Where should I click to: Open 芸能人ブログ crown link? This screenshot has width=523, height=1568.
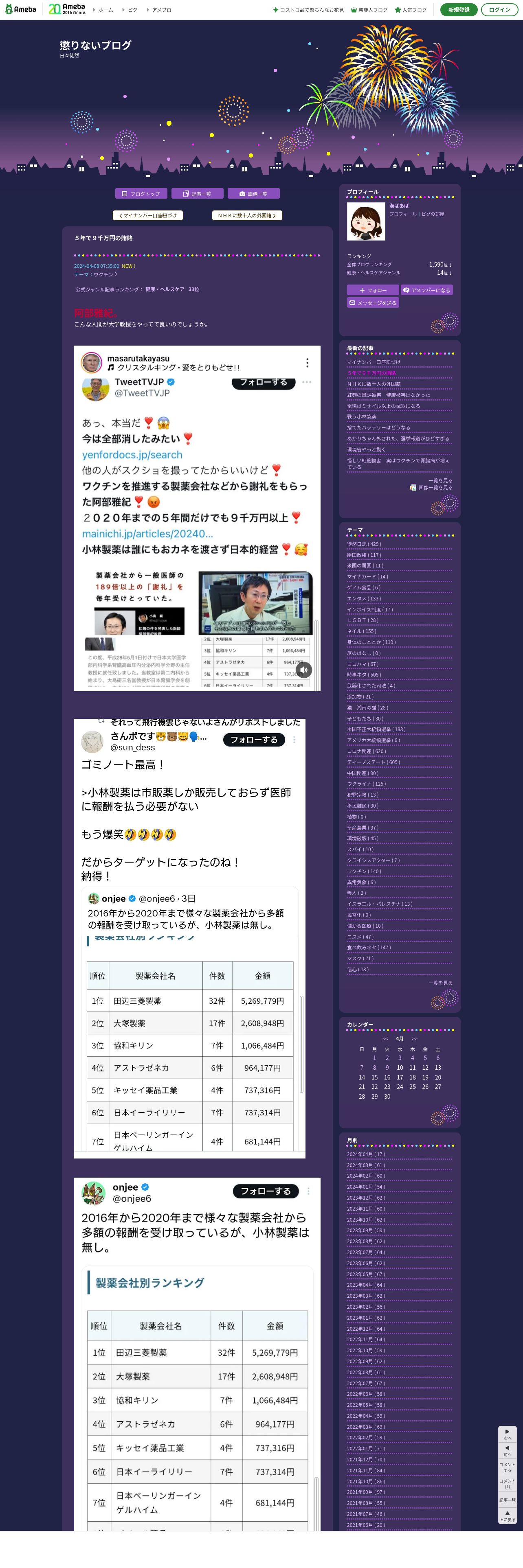pos(369,10)
